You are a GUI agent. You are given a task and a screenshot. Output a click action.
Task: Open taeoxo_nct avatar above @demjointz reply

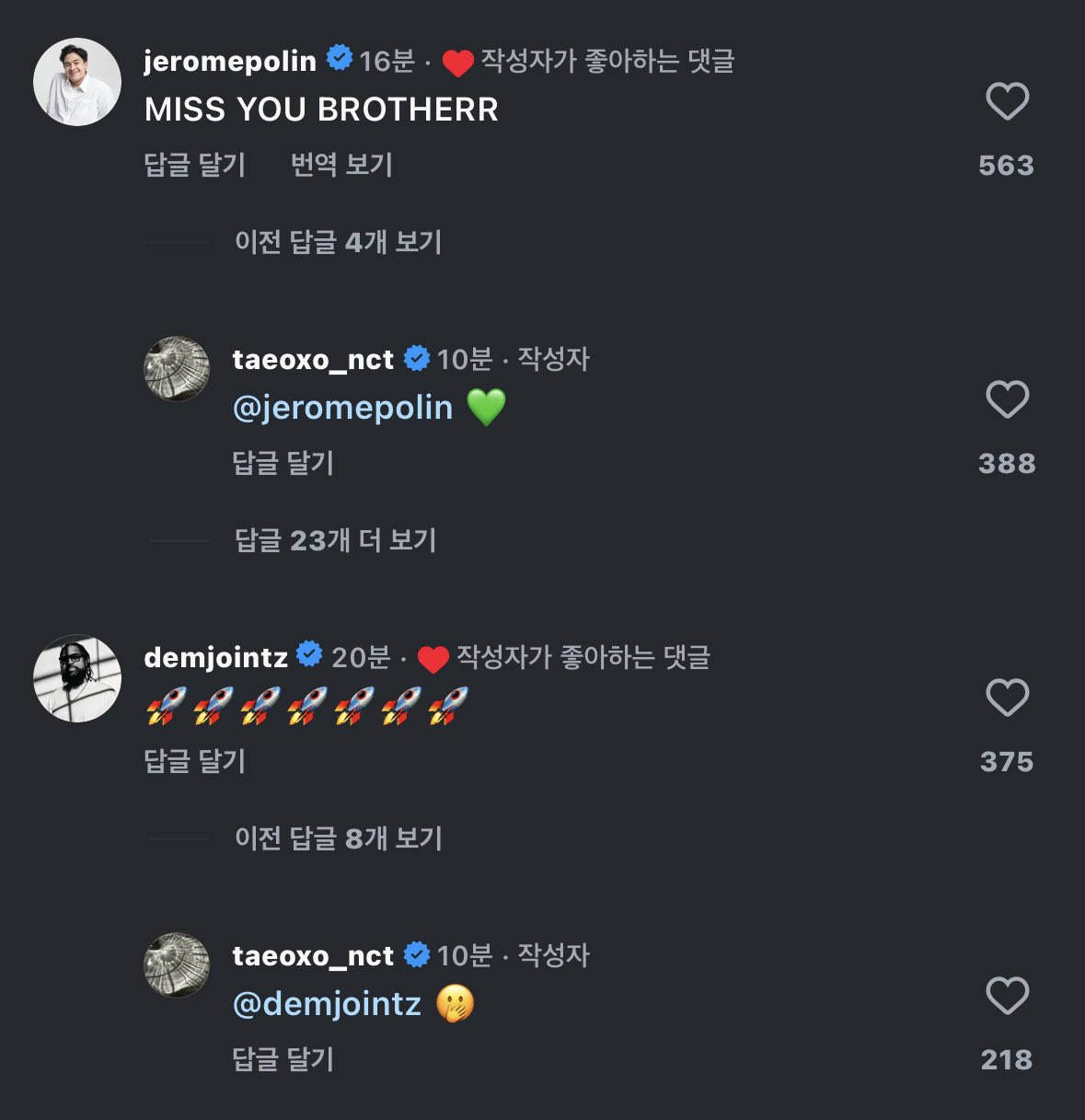(177, 965)
